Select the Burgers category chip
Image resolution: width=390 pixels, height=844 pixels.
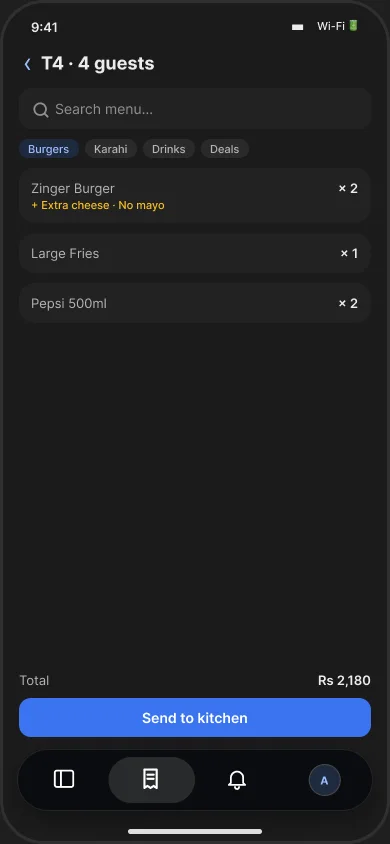click(48, 149)
